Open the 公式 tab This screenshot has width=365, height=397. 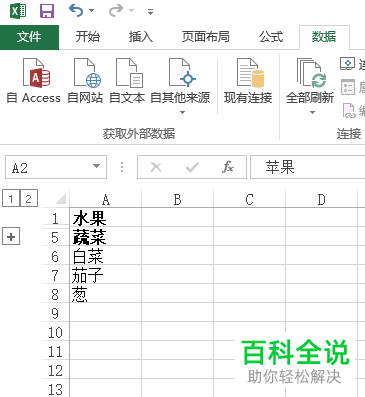click(271, 37)
